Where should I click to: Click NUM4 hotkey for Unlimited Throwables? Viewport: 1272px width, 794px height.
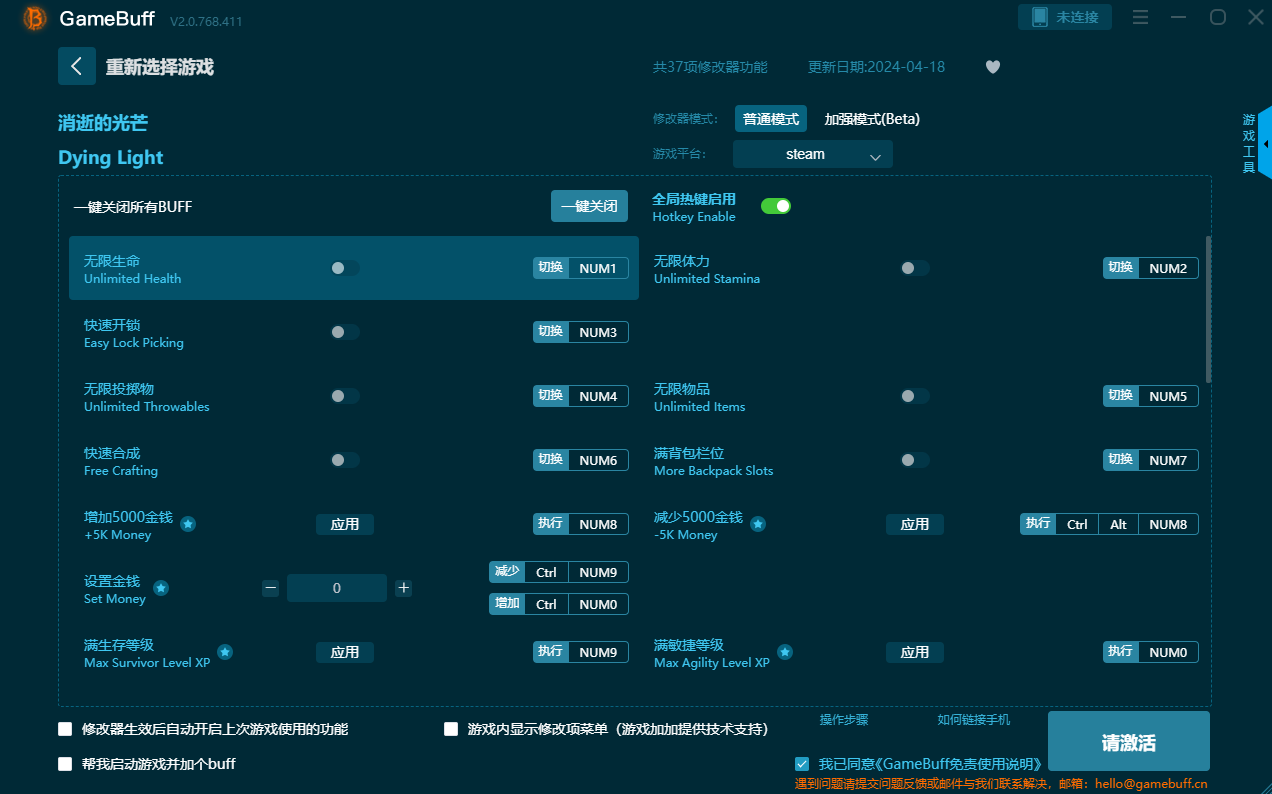click(x=598, y=396)
